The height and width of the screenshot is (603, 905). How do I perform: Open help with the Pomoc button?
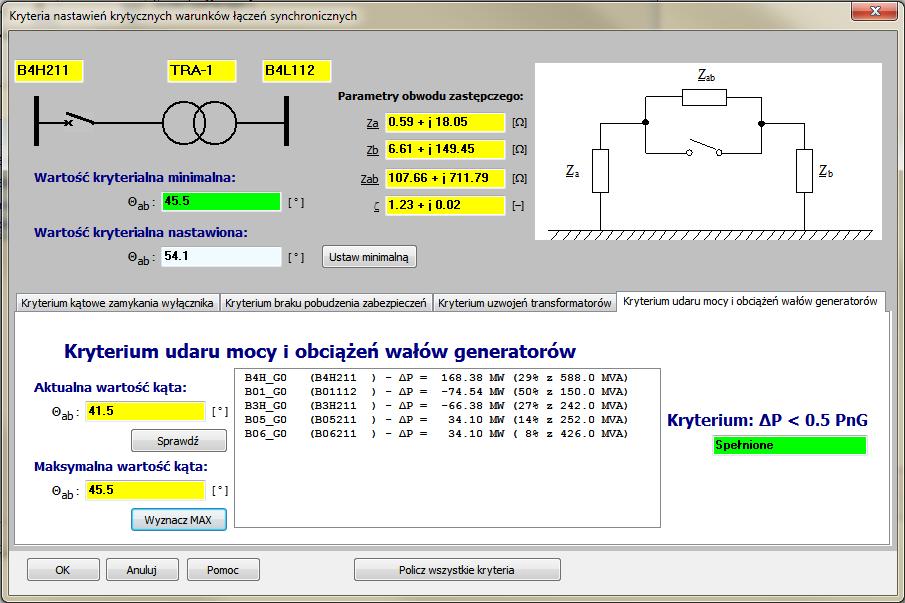223,570
